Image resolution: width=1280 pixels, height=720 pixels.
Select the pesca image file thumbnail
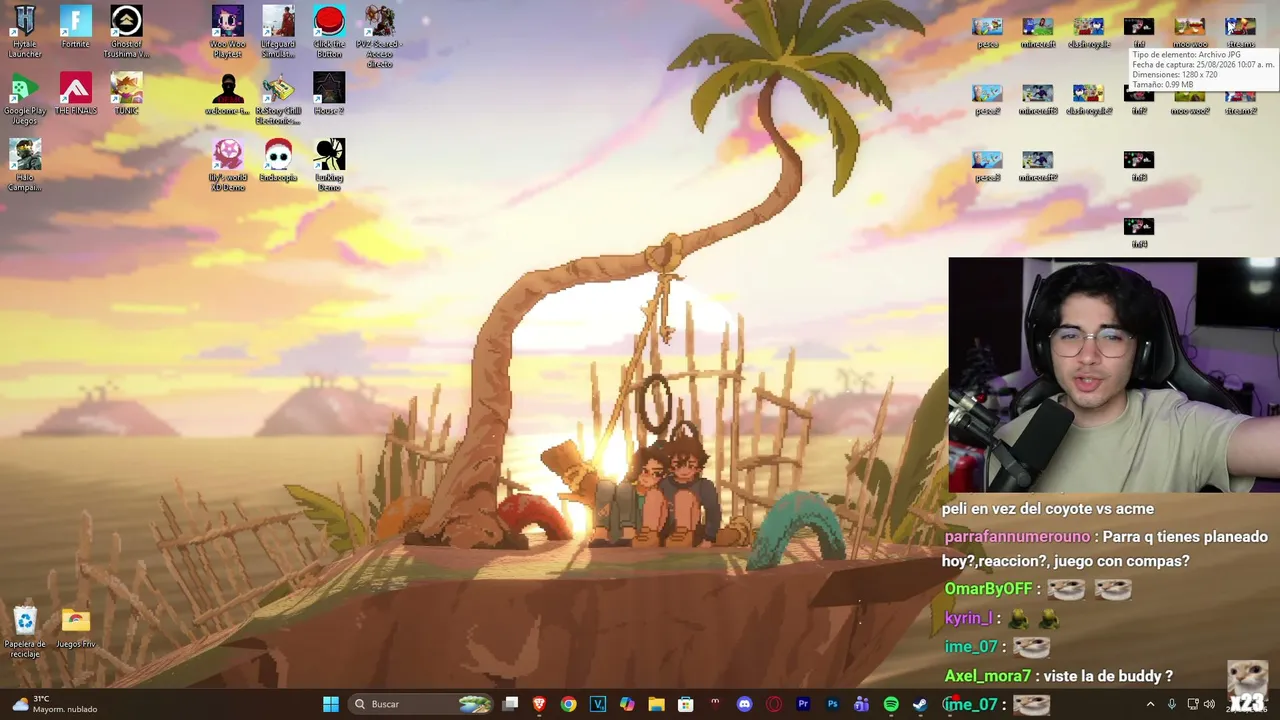(987, 33)
